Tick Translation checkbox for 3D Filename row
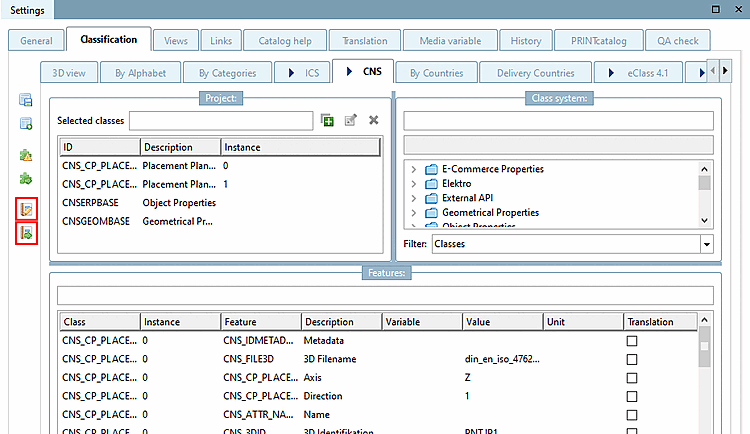 pos(632,359)
